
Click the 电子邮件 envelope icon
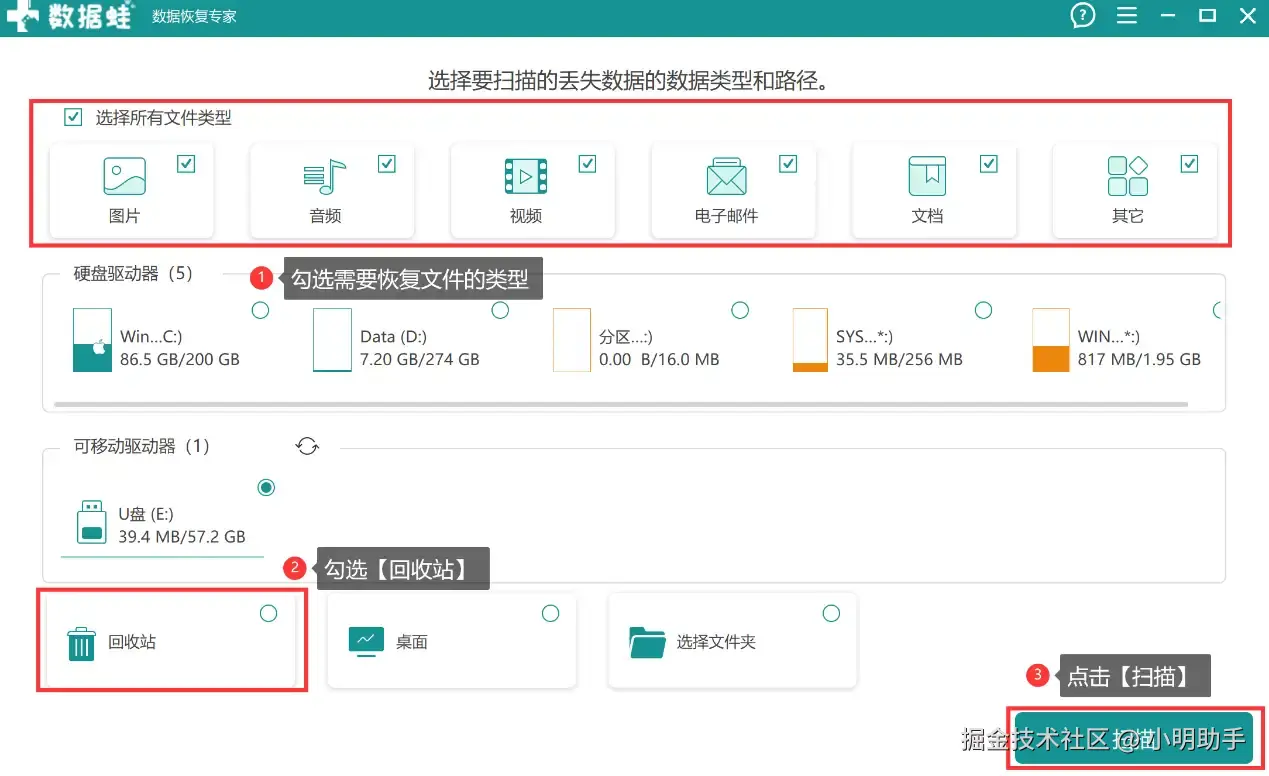pos(726,177)
